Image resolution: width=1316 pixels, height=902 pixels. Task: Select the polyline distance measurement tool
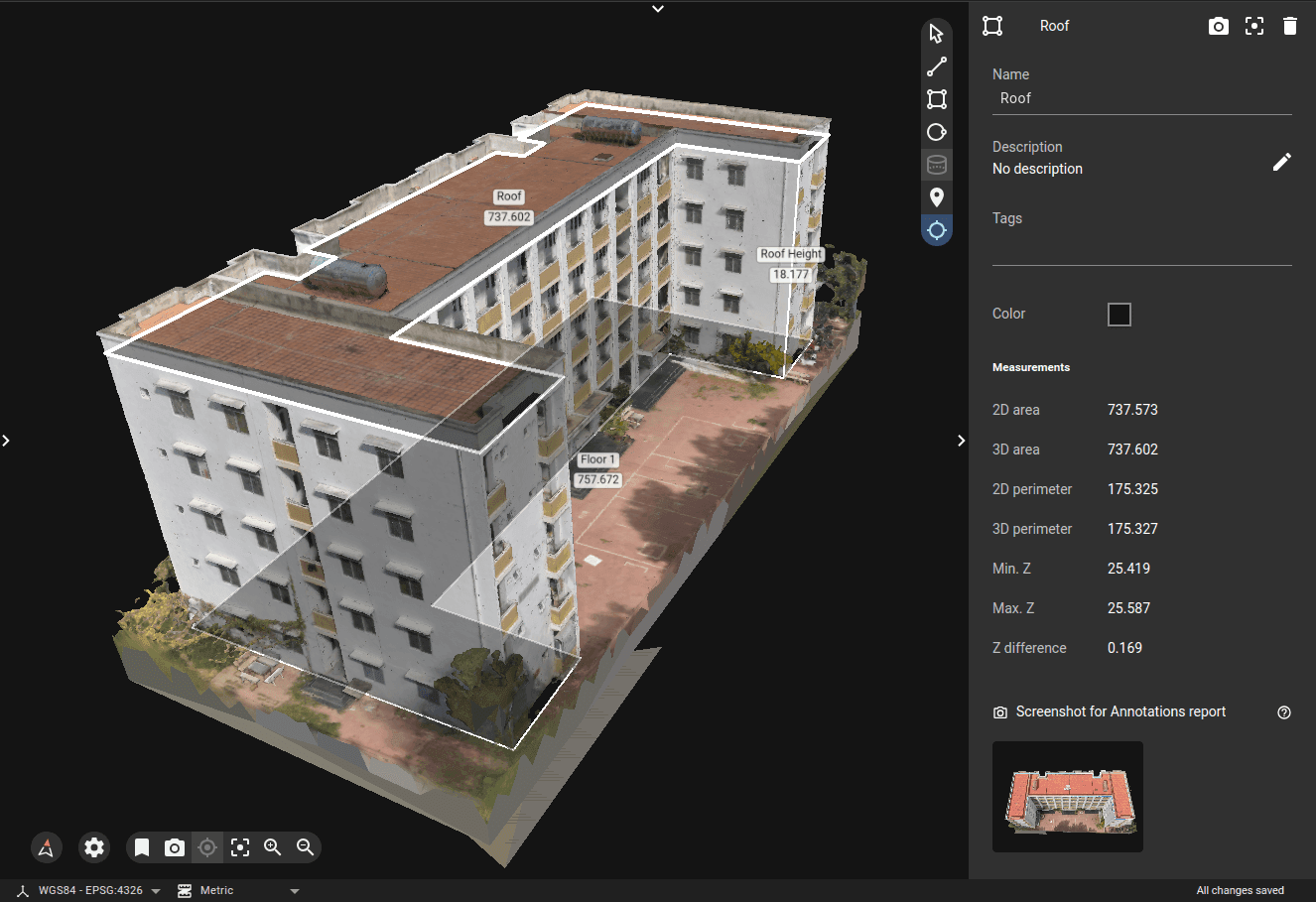coord(937,66)
